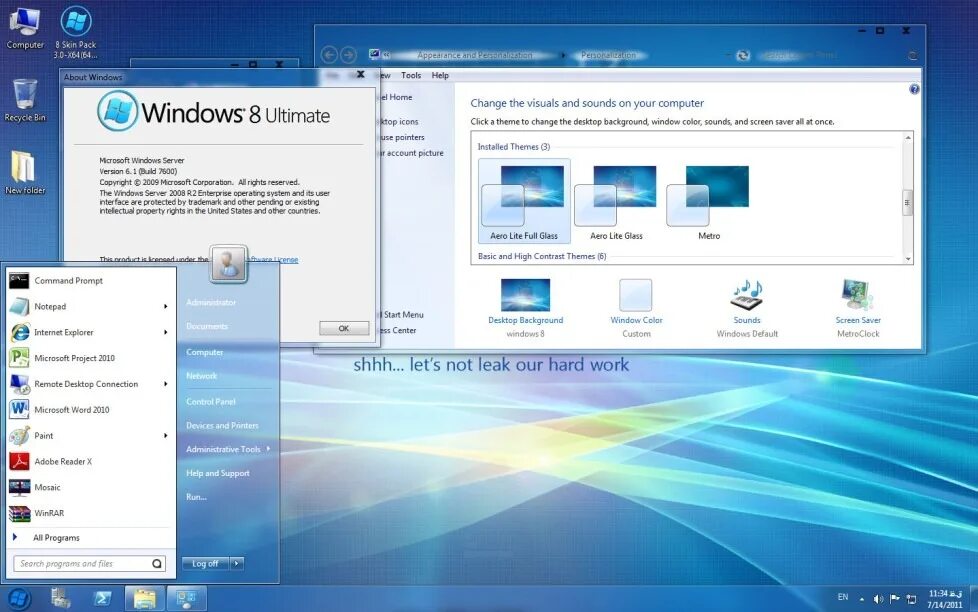The image size is (978, 612).
Task: Select Aero Lite Glass theme
Action: tap(616, 201)
